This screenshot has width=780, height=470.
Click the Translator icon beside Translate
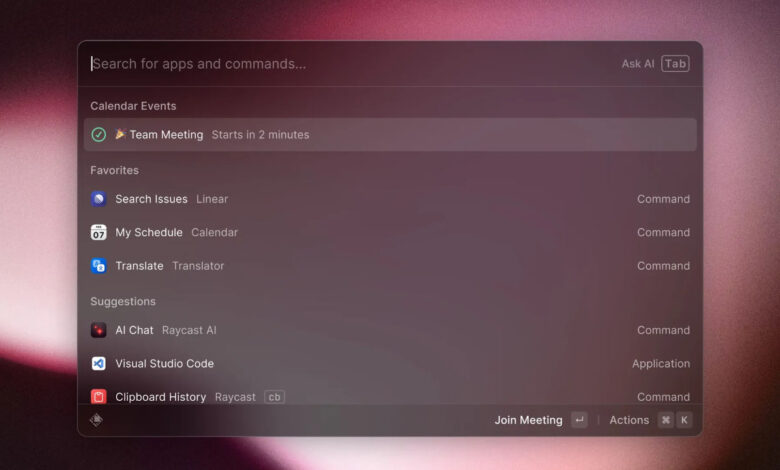point(98,266)
